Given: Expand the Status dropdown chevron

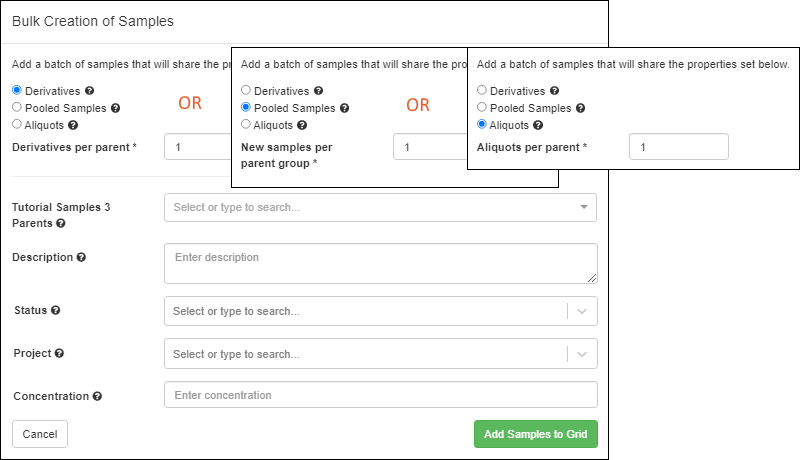Looking at the screenshot, I should (583, 311).
